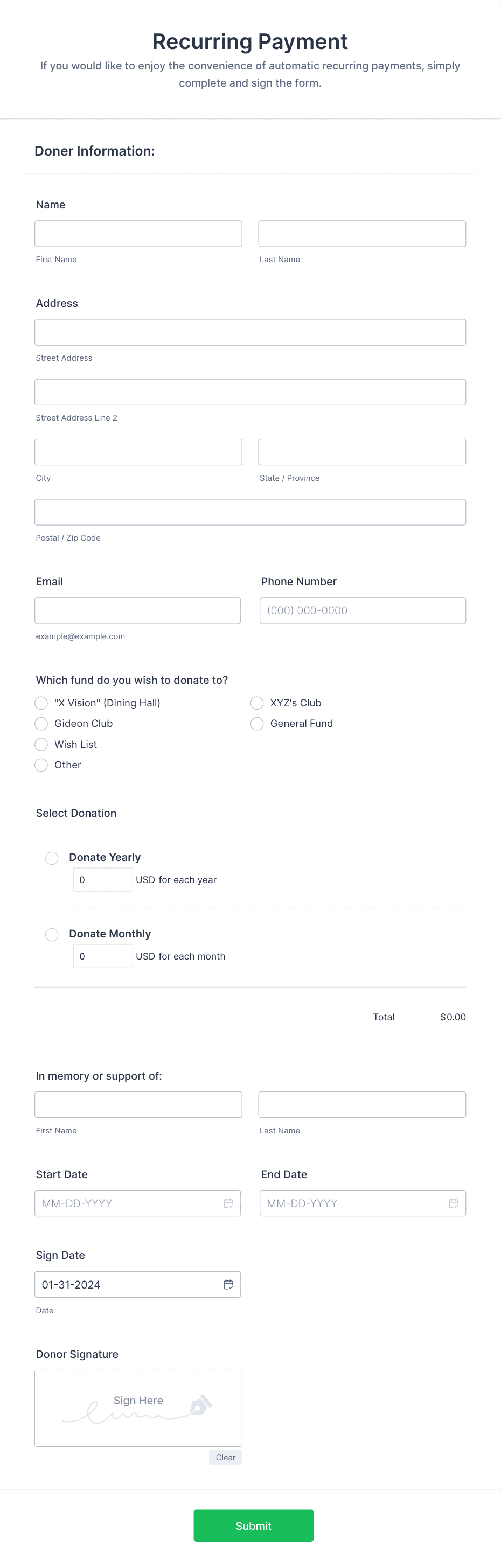Submit the recurring payment form

253,1526
